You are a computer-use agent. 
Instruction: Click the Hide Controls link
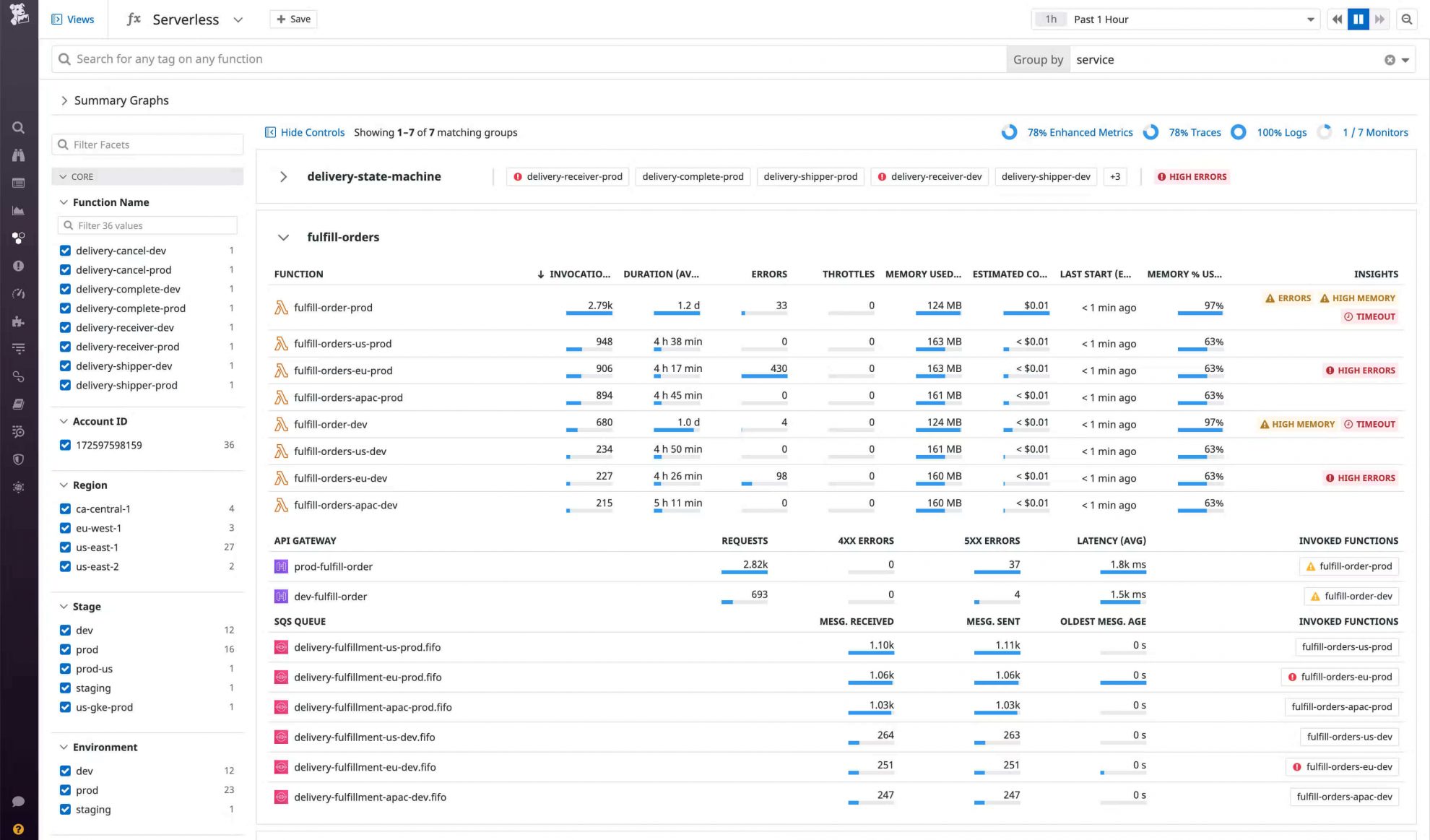tap(311, 132)
